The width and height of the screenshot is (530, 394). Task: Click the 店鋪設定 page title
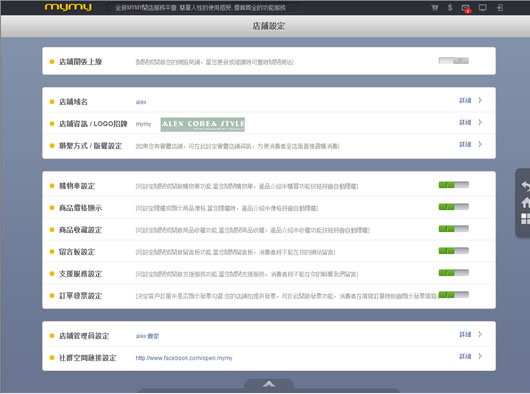[x=269, y=26]
